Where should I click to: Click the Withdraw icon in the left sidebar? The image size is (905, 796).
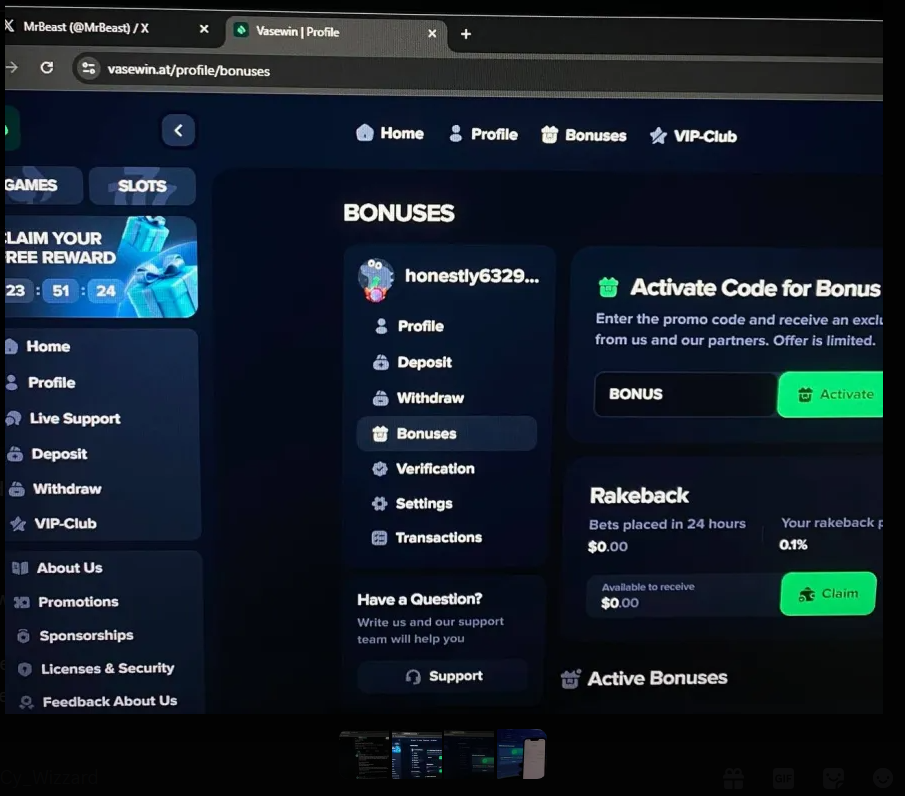(x=17, y=489)
